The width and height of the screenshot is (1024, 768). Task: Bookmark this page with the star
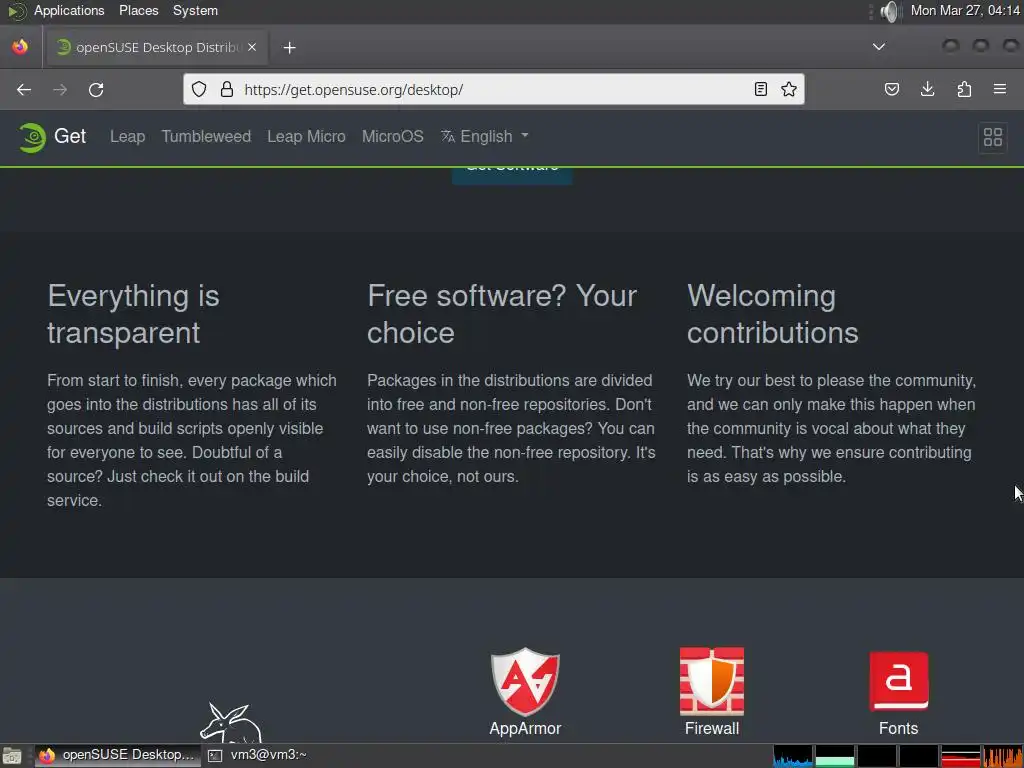(789, 89)
